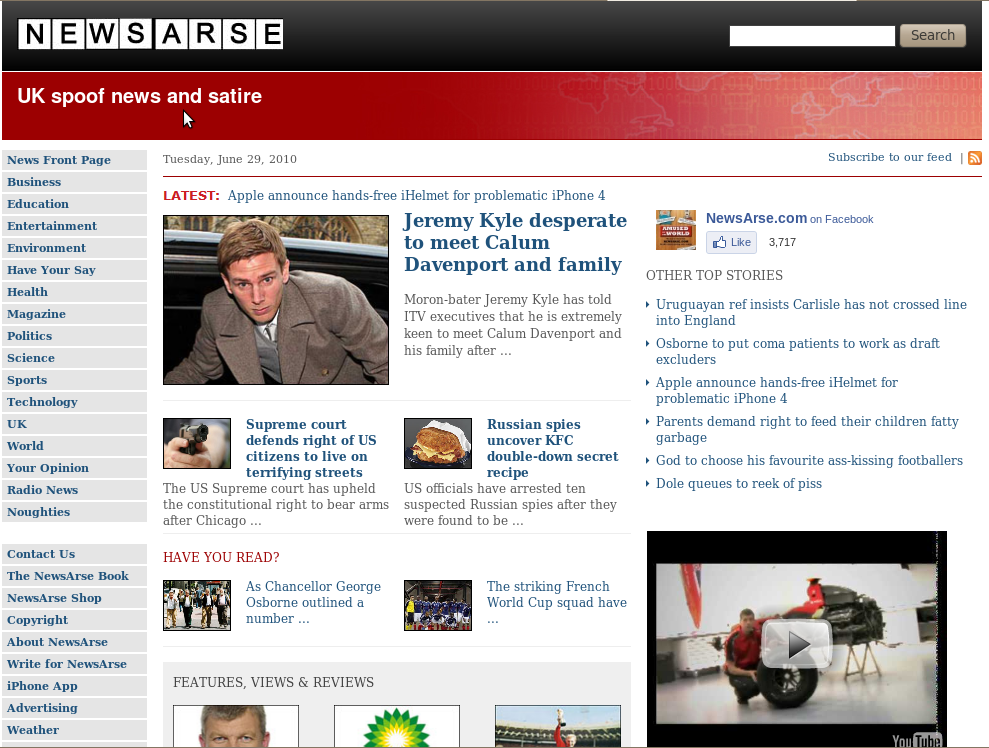Open the Business section
989x748 pixels.
click(x=74, y=182)
